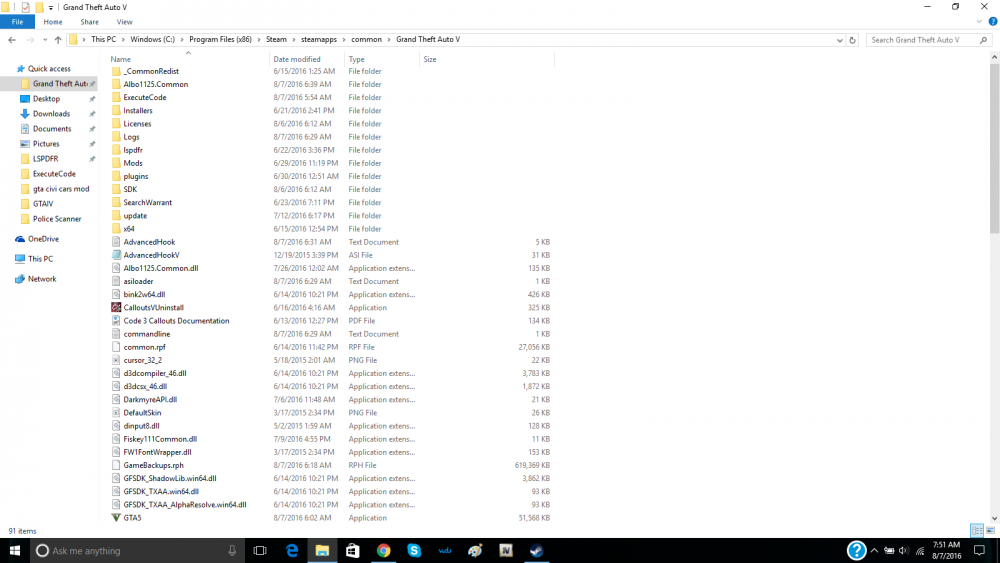
Task: Select the AdvancedHookV ASI file icon
Action: coord(116,255)
